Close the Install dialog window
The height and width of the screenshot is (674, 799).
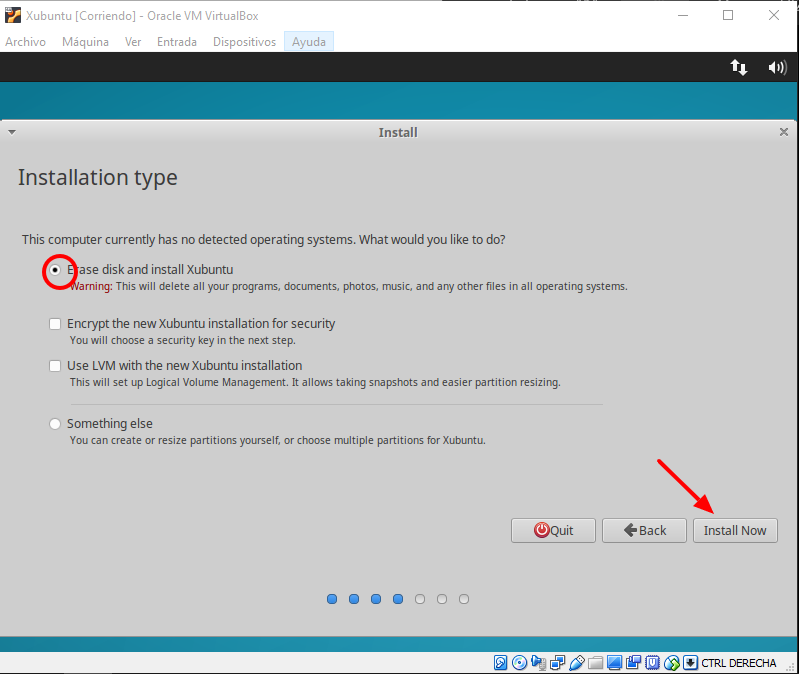click(784, 132)
